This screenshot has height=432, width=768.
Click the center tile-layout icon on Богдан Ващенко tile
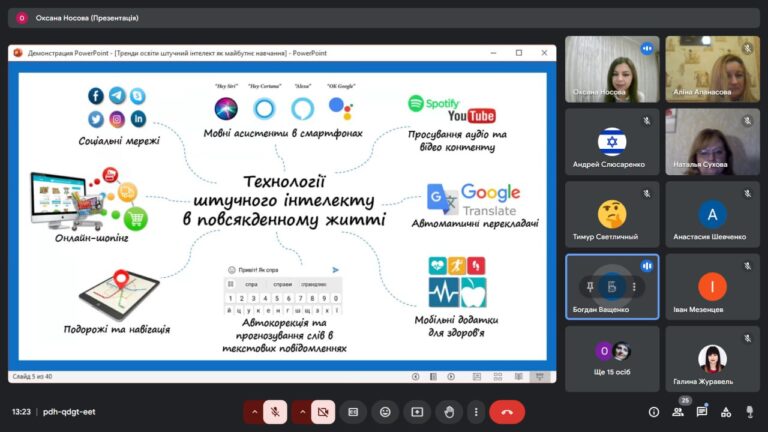click(612, 287)
